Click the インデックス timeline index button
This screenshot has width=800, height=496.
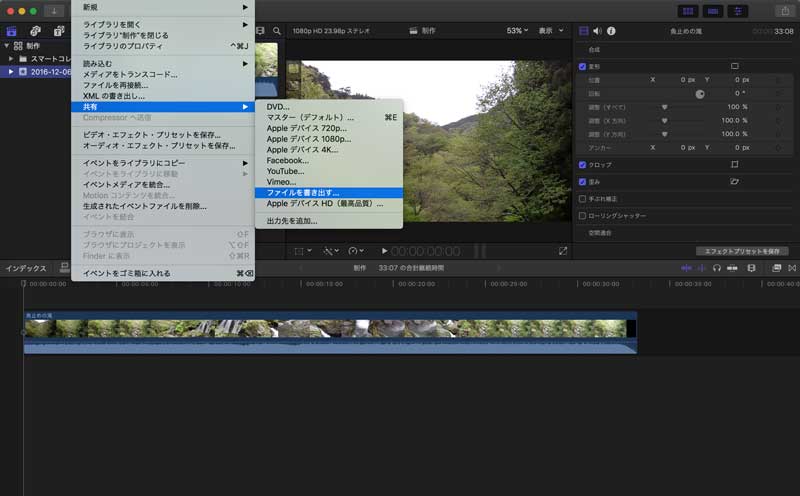(26, 268)
